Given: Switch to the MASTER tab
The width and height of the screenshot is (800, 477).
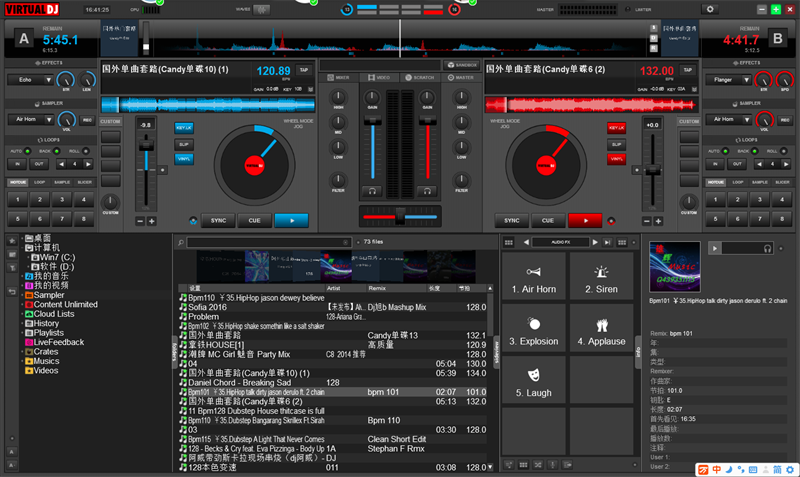Looking at the screenshot, I should [461, 78].
